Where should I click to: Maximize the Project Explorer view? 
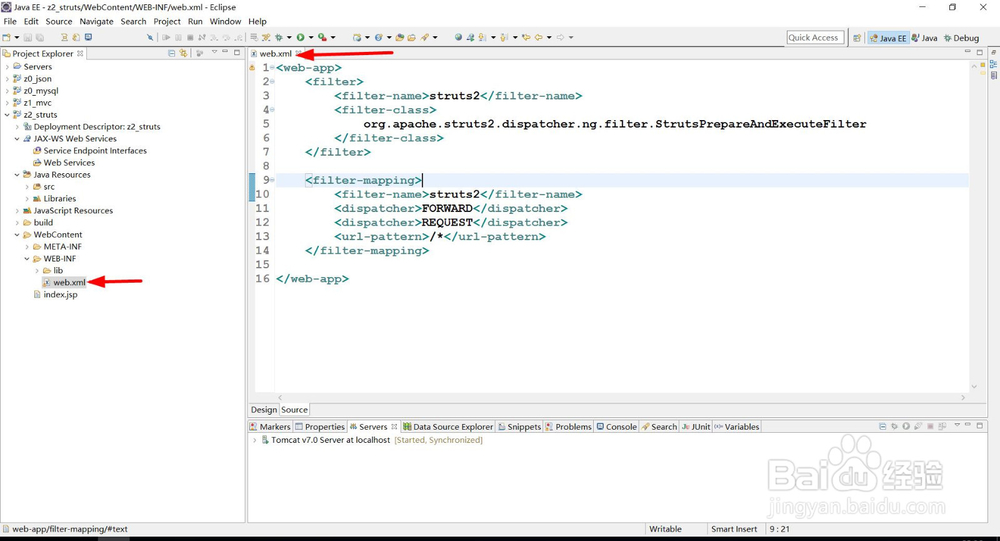pyautogui.click(x=237, y=52)
